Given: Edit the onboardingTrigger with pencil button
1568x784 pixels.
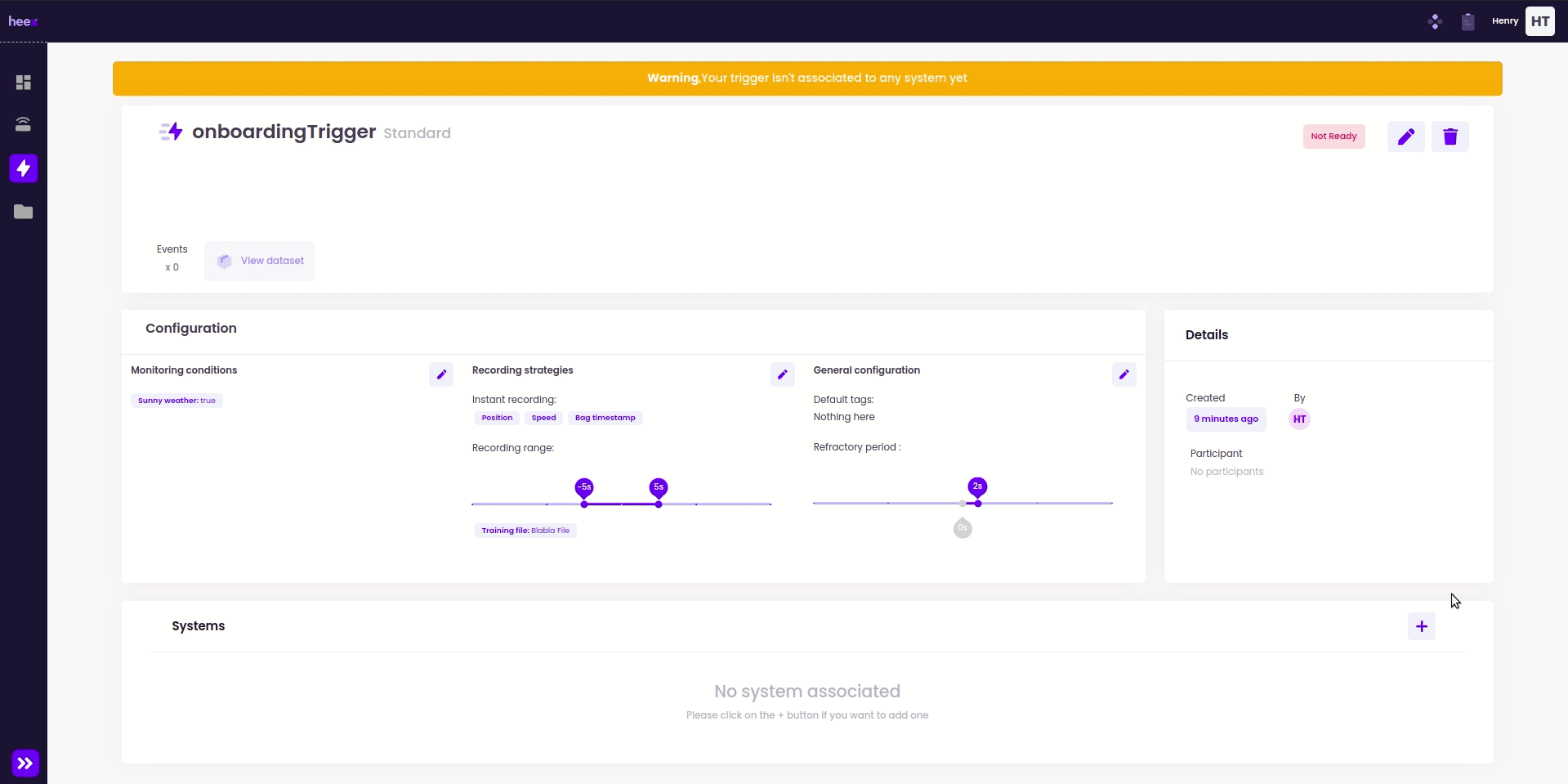Looking at the screenshot, I should tap(1406, 137).
